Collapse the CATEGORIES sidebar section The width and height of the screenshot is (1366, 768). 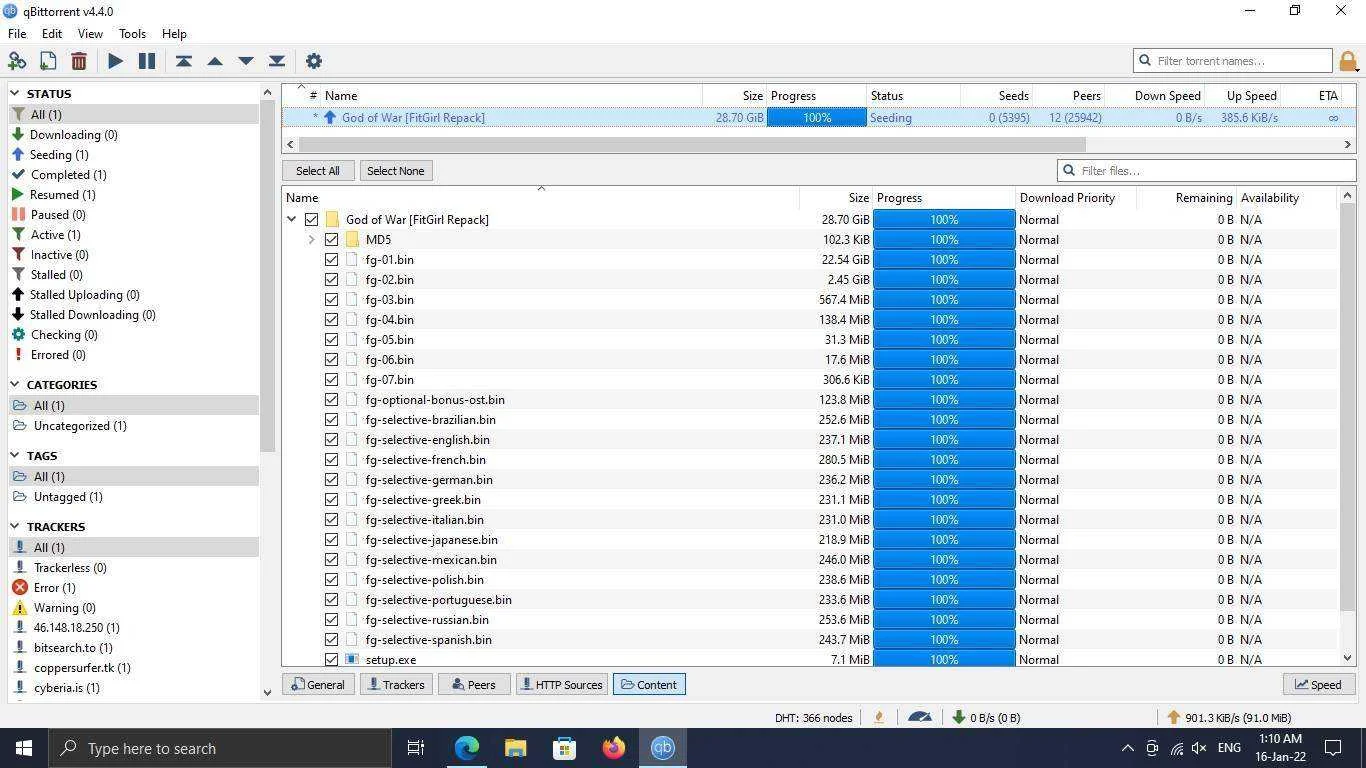(15, 384)
